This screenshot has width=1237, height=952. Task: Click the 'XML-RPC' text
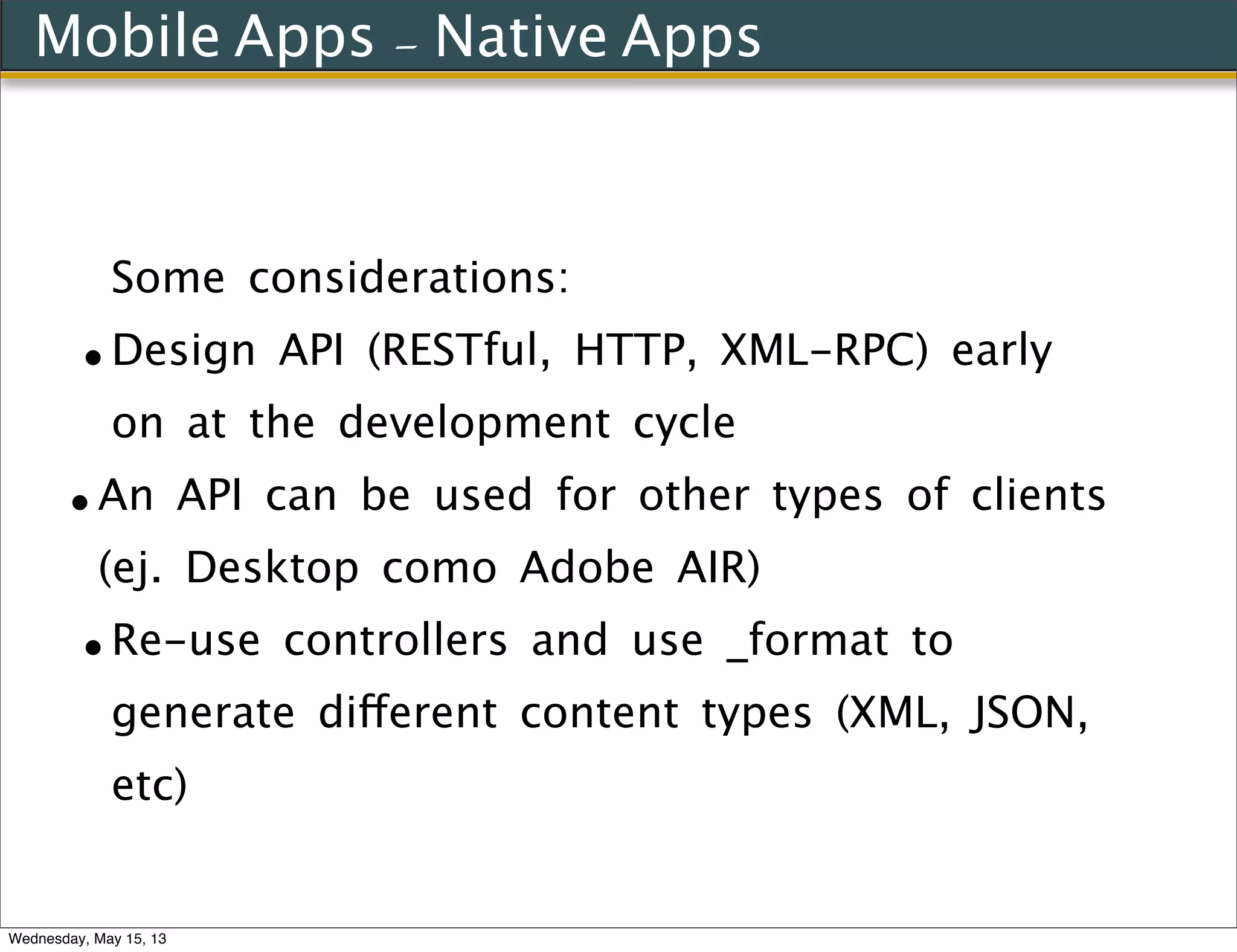click(818, 350)
